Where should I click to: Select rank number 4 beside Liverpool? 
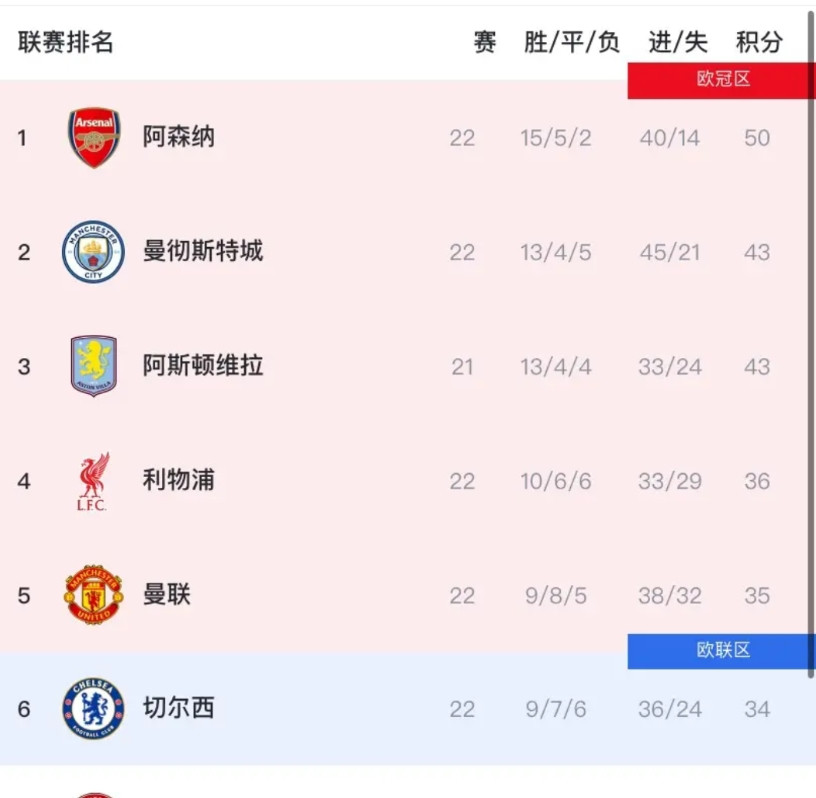pyautogui.click(x=23, y=480)
